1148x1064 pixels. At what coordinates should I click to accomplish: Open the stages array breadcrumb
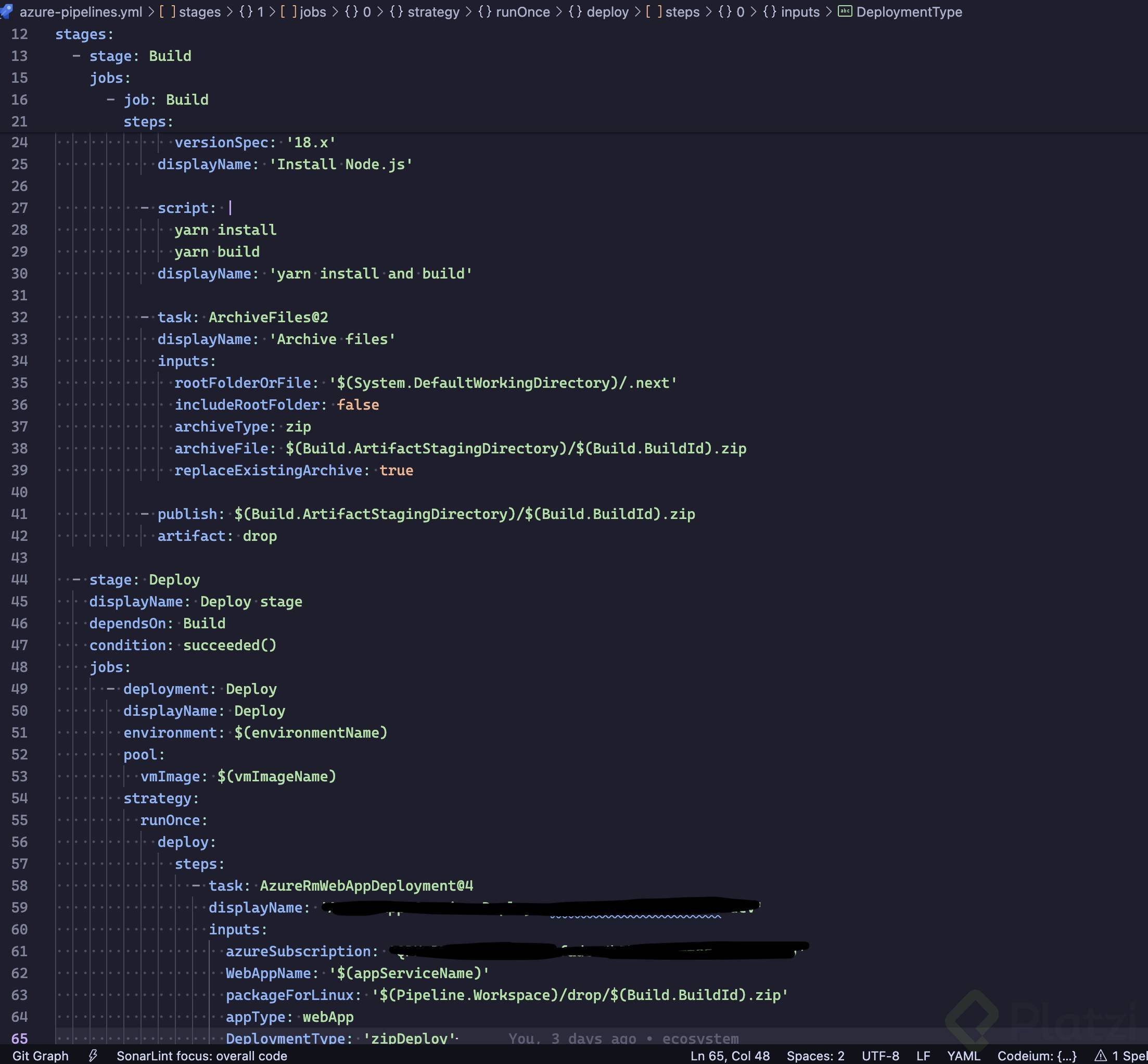tap(199, 11)
